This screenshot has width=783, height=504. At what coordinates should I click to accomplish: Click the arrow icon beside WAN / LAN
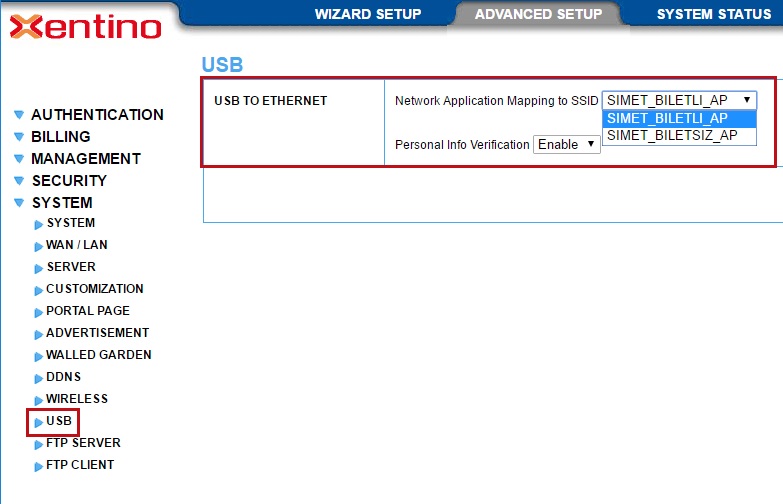[x=39, y=246]
